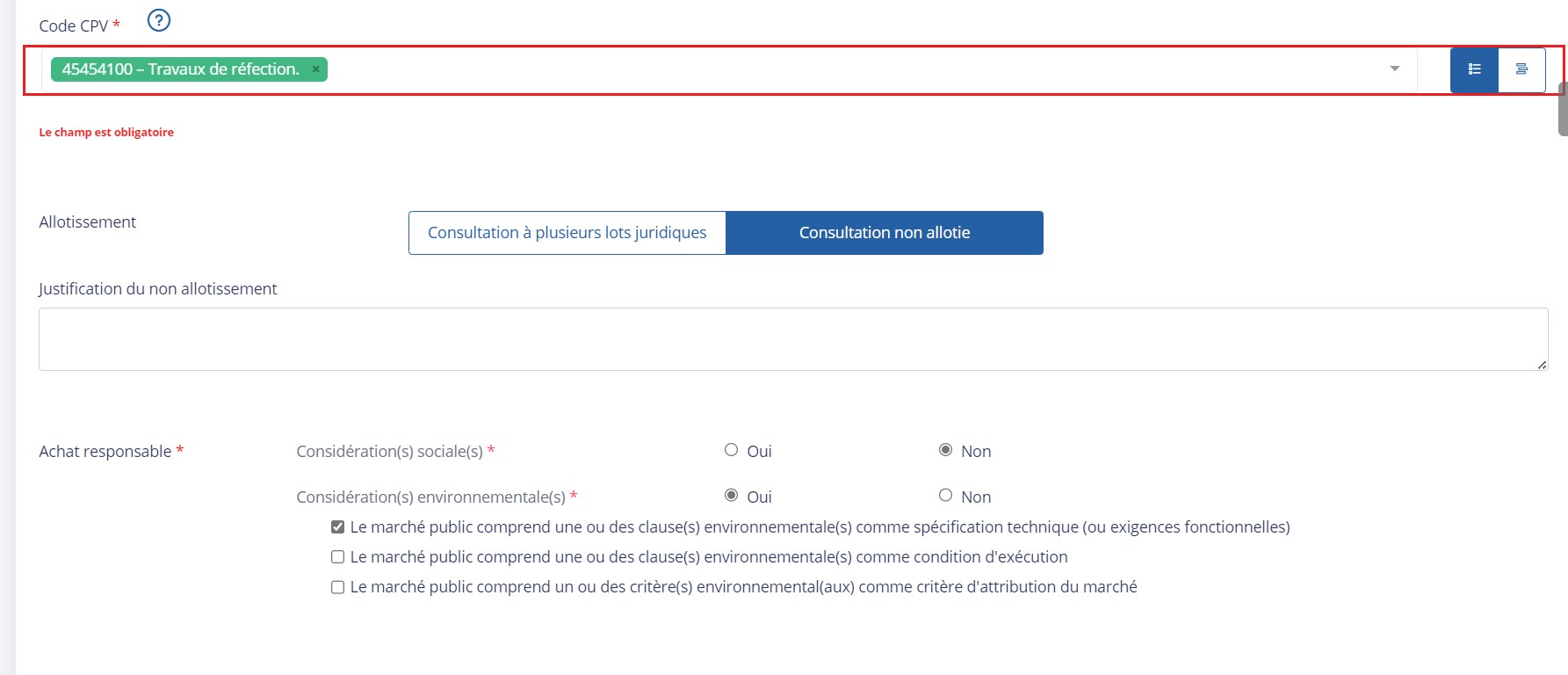
Task: Check environmental clause as condition d'exécution
Action: [337, 557]
